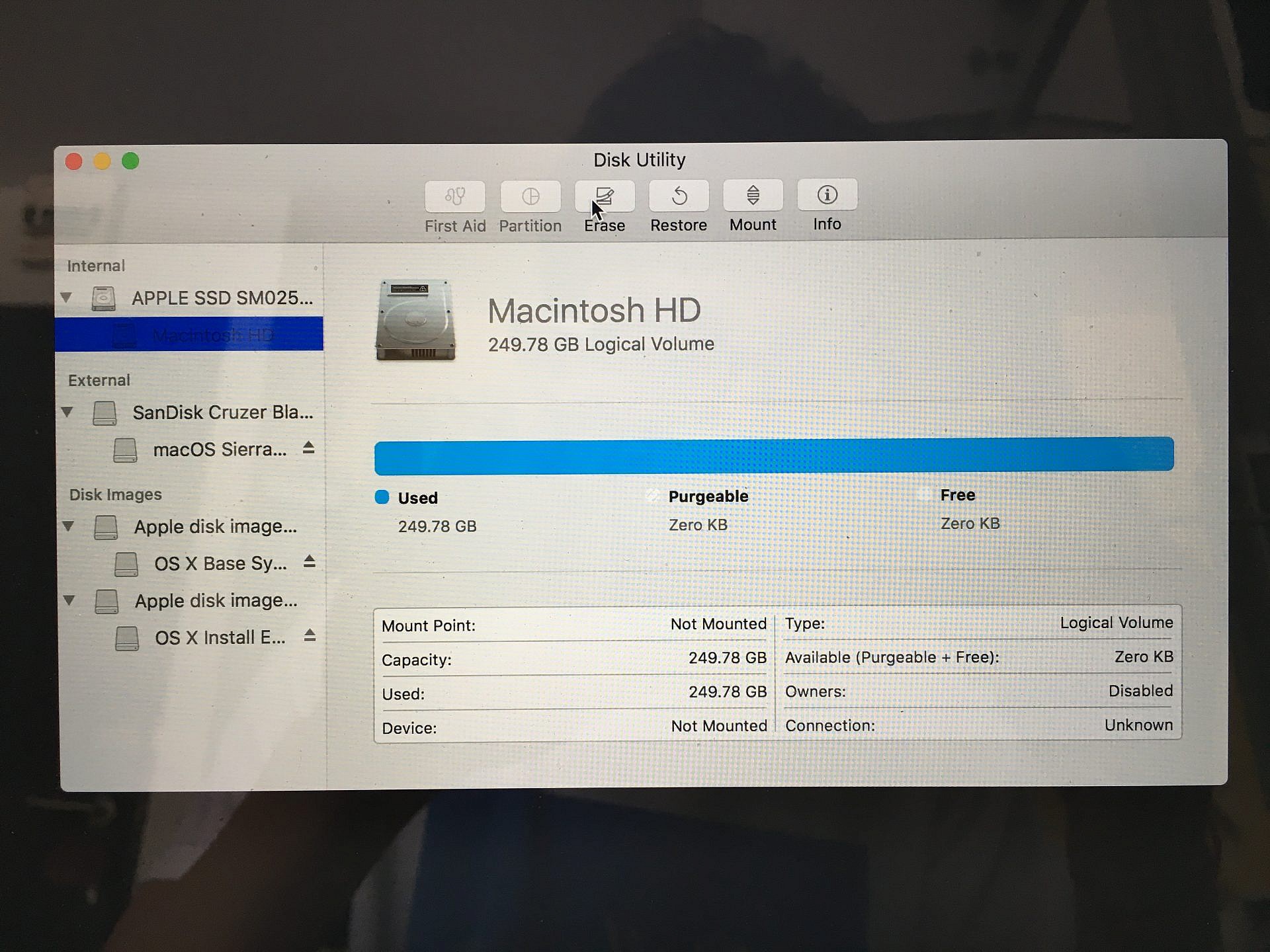
Task: Click the Zero KB value under Free
Action: [970, 524]
